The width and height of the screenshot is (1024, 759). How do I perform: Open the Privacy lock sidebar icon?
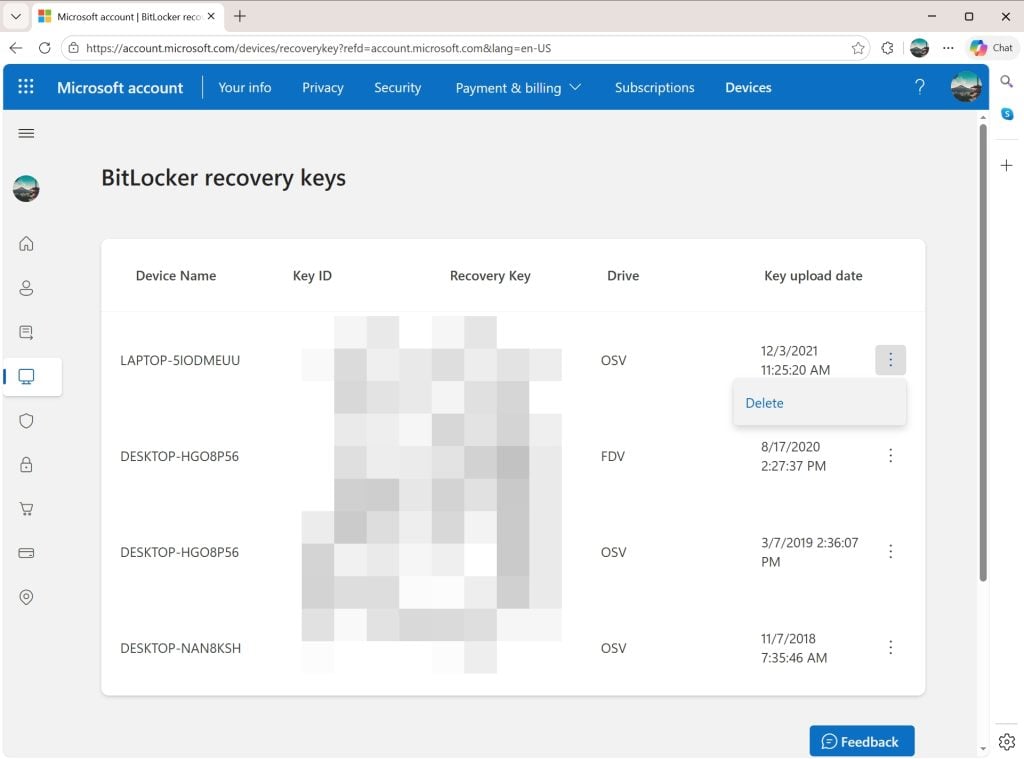tap(26, 465)
